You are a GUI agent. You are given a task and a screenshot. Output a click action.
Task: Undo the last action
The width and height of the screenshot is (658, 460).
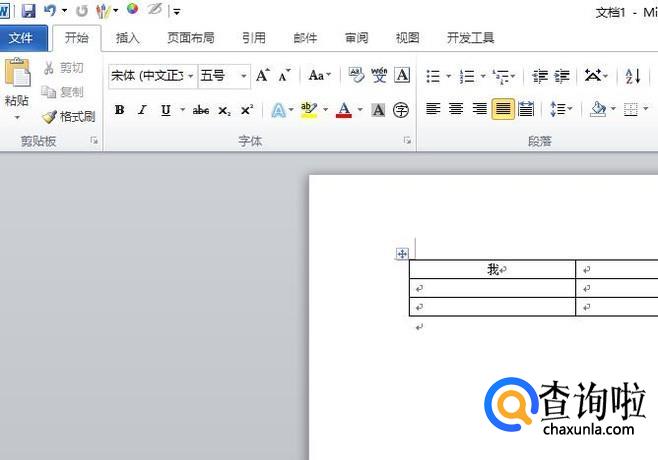[x=50, y=10]
